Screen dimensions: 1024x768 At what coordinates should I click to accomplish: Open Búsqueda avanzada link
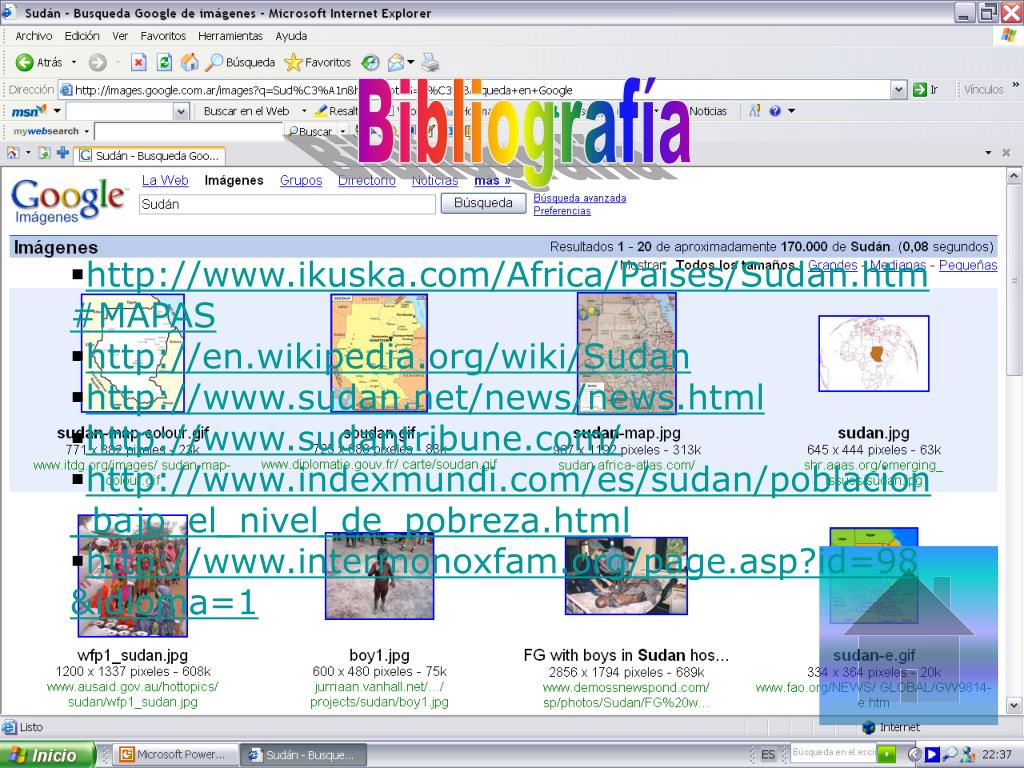click(x=580, y=198)
